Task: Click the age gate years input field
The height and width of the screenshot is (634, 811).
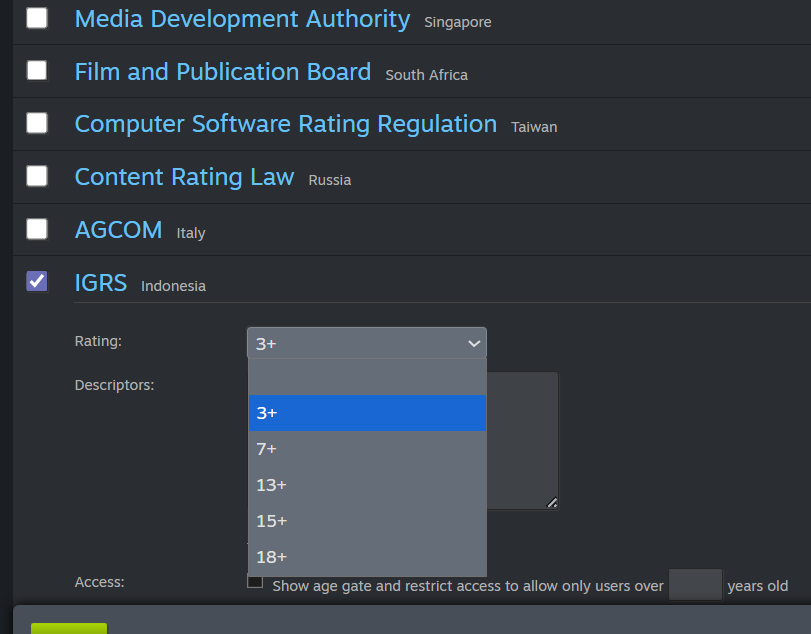Action: [695, 585]
